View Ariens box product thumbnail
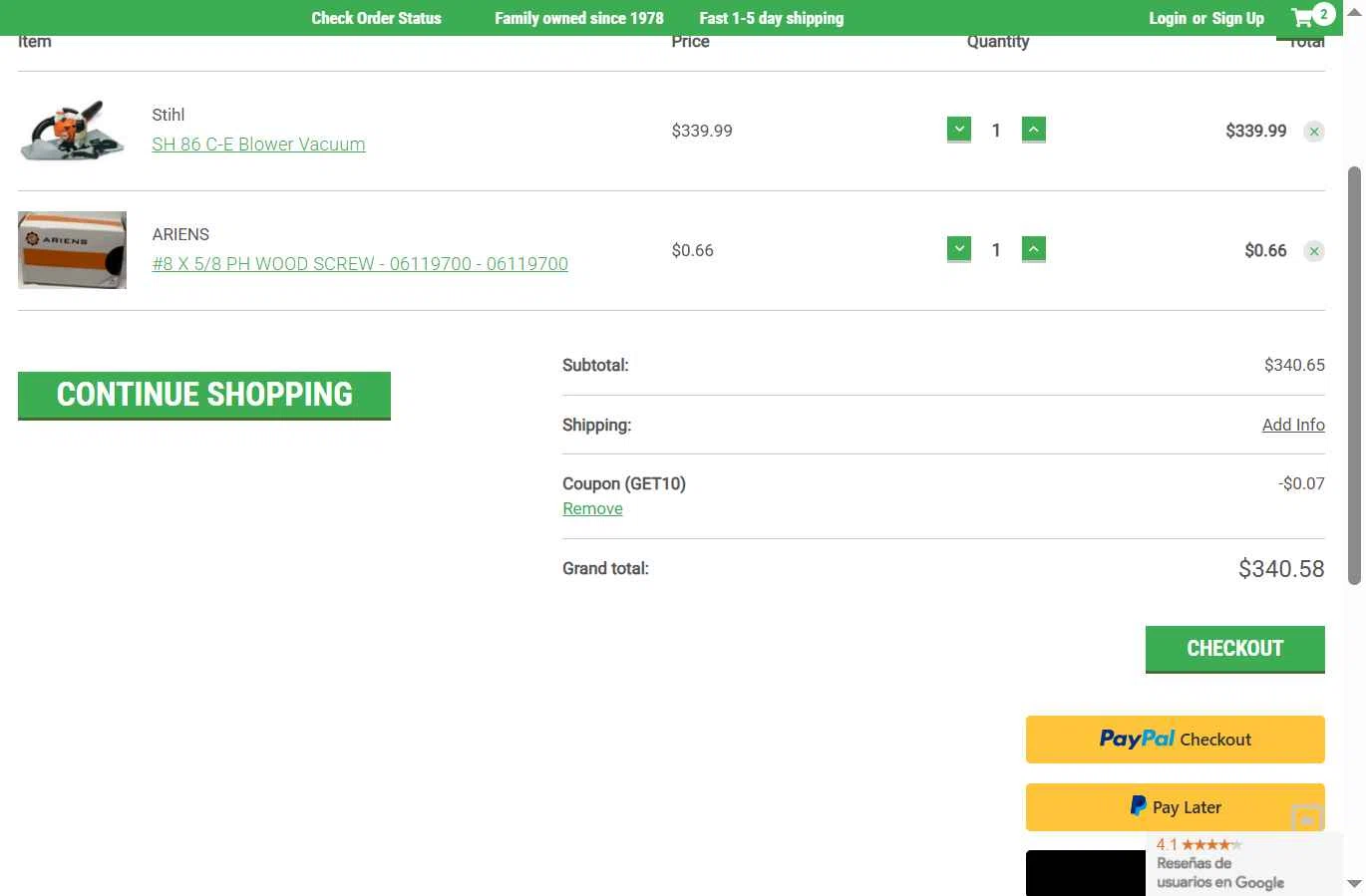 73,250
